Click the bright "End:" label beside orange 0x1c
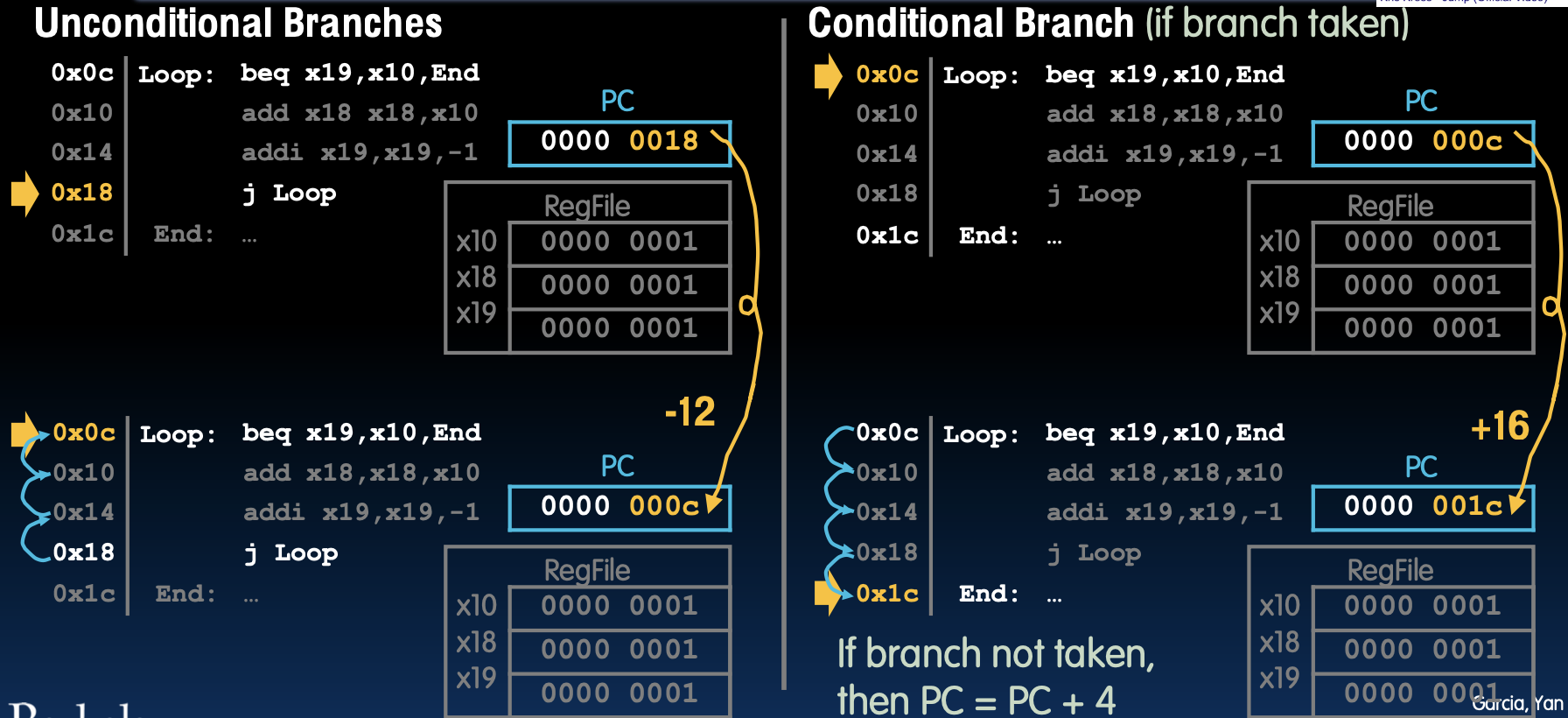 tap(989, 594)
